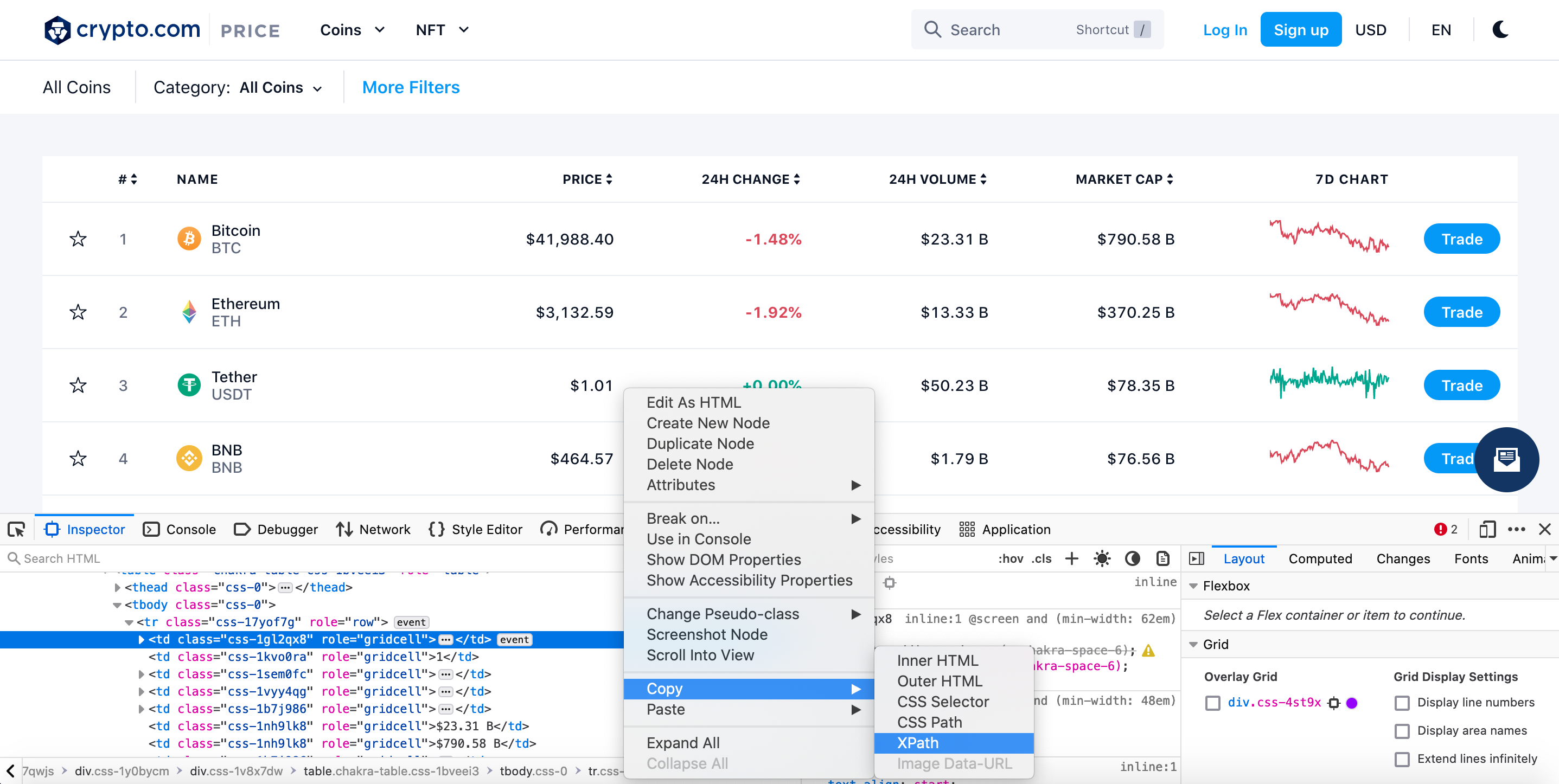
Task: Change the purple grid overlay color swatch
Action: (1352, 703)
